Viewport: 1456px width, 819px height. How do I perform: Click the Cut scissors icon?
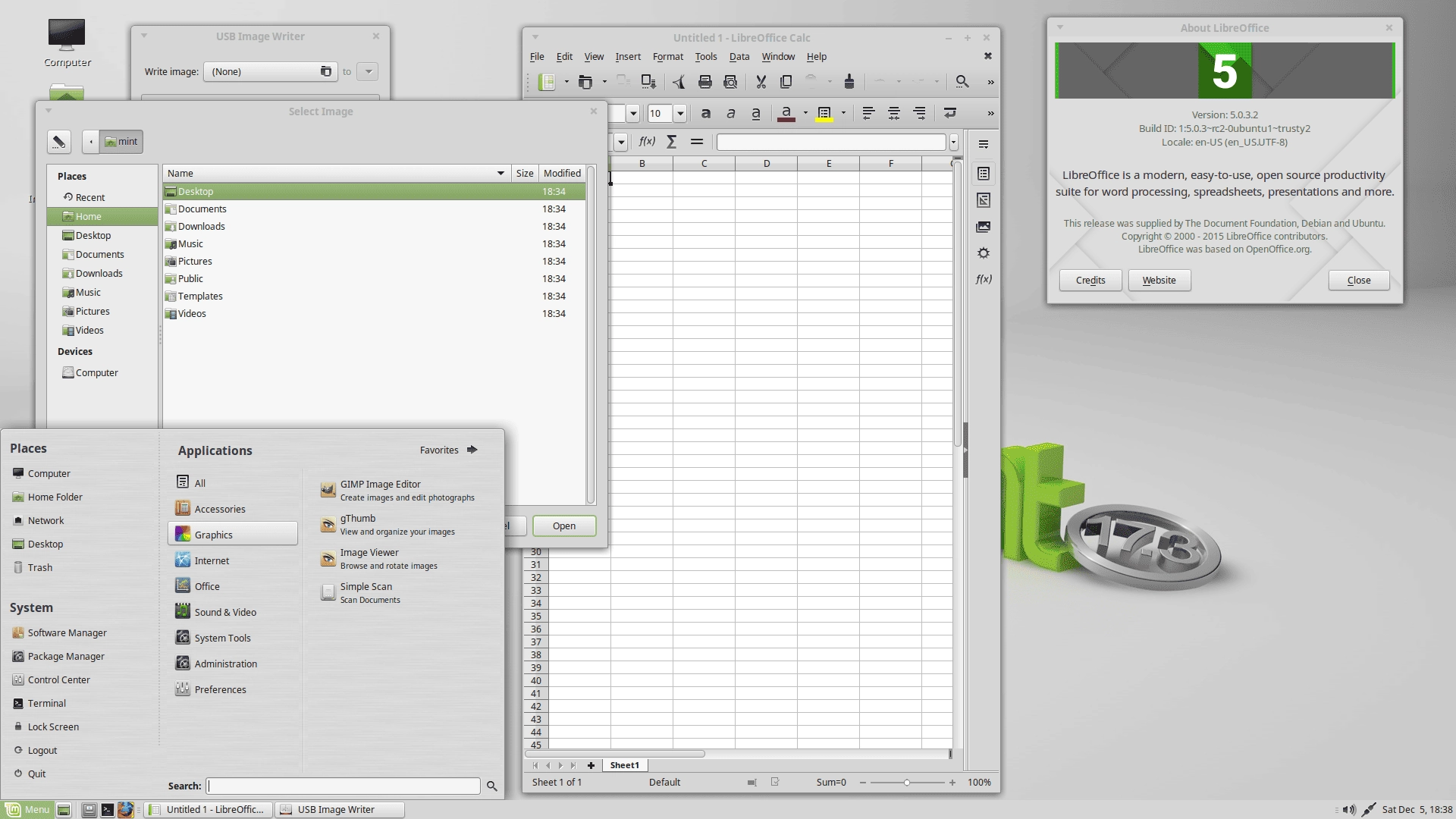[761, 82]
